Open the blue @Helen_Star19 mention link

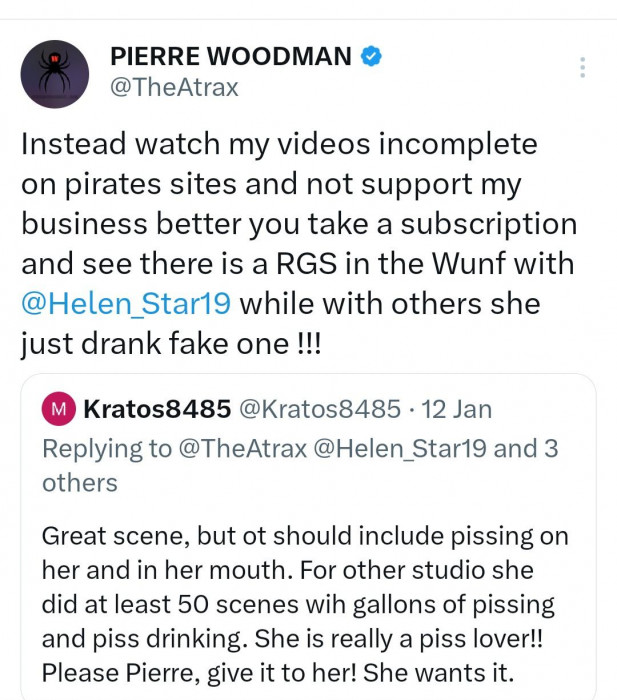coord(126,302)
